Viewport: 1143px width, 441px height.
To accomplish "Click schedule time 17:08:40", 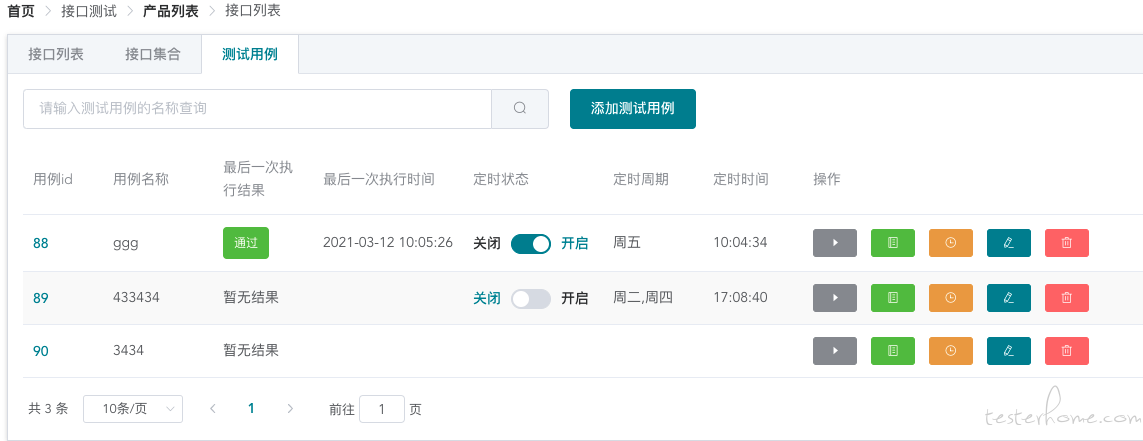I will [x=740, y=297].
